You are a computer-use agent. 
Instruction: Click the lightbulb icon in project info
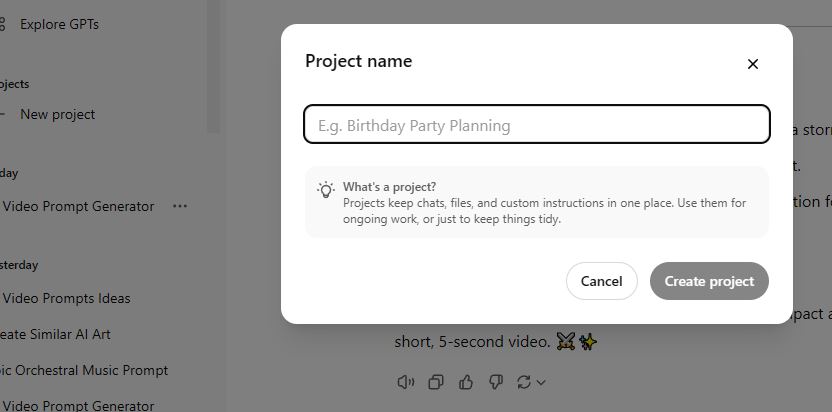click(326, 189)
